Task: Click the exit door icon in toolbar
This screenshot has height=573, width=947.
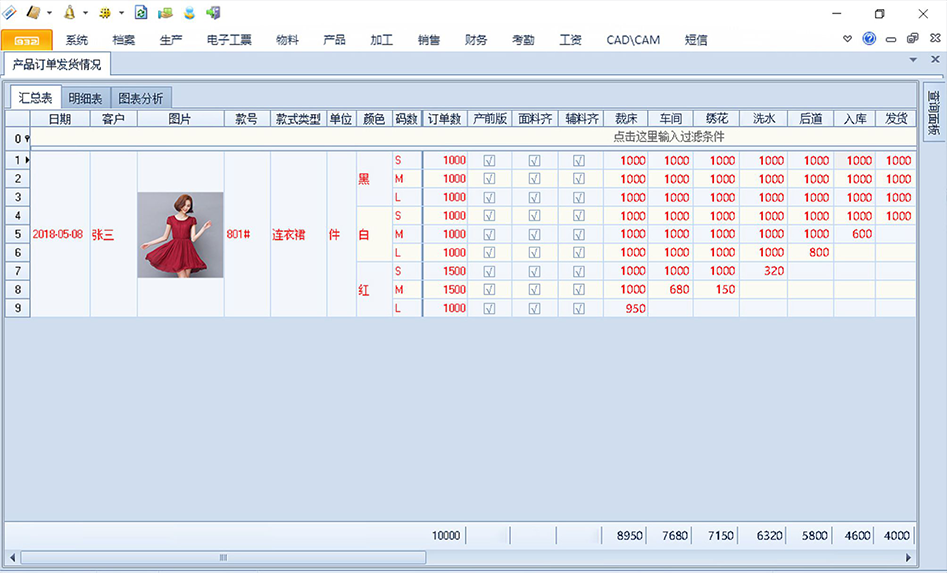Action: (213, 12)
